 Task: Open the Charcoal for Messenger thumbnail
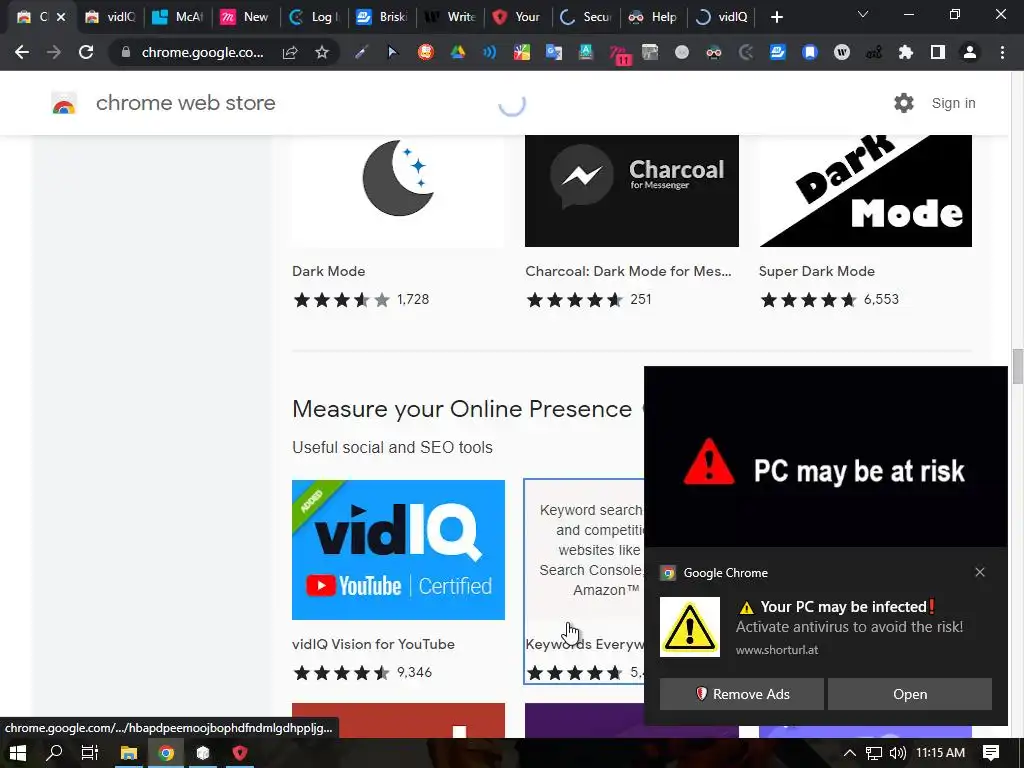632,191
